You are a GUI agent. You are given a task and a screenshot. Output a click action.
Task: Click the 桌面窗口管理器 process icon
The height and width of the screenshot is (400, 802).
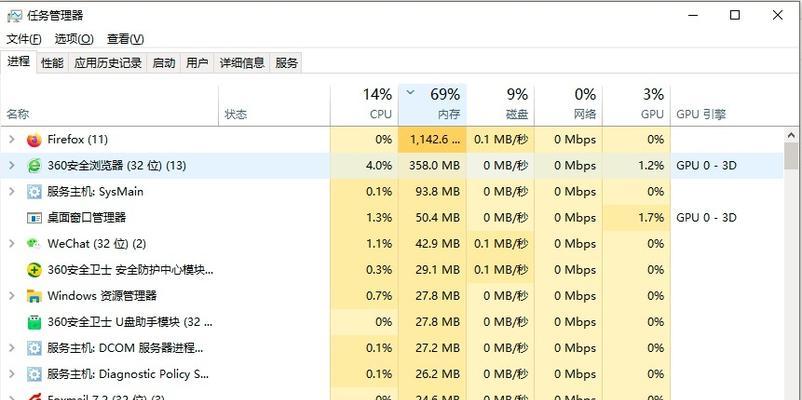coord(34,218)
